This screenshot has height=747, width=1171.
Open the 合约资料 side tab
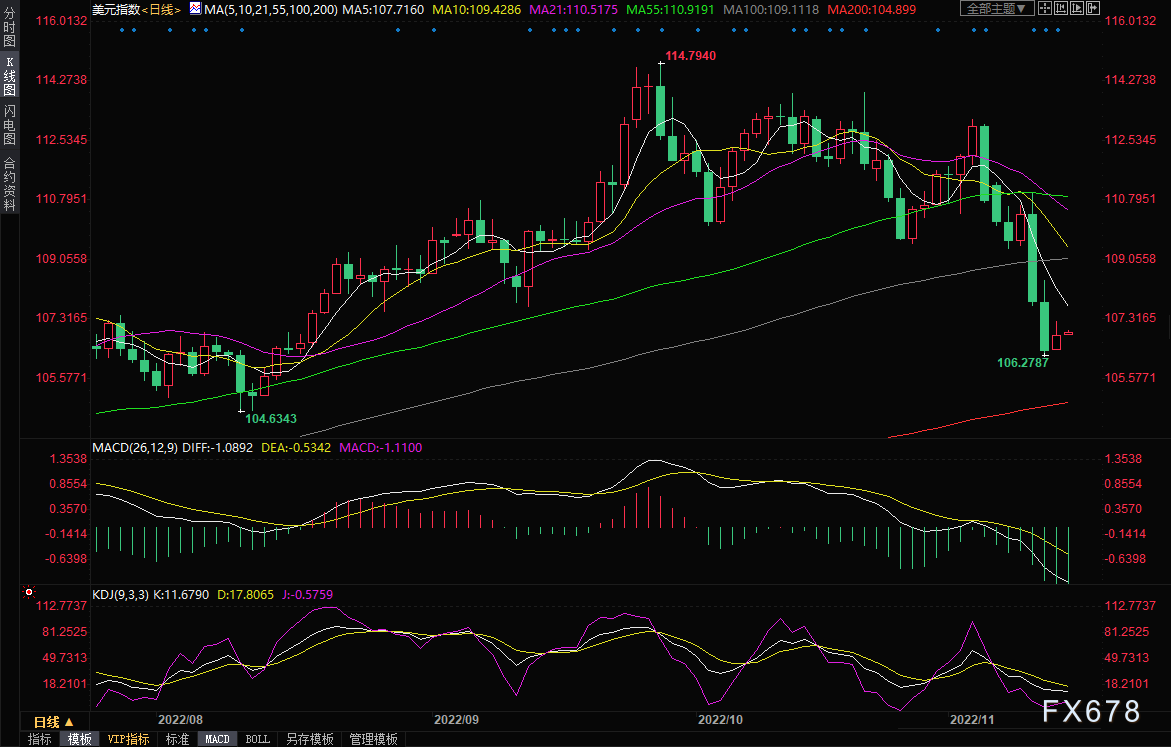tap(9, 183)
